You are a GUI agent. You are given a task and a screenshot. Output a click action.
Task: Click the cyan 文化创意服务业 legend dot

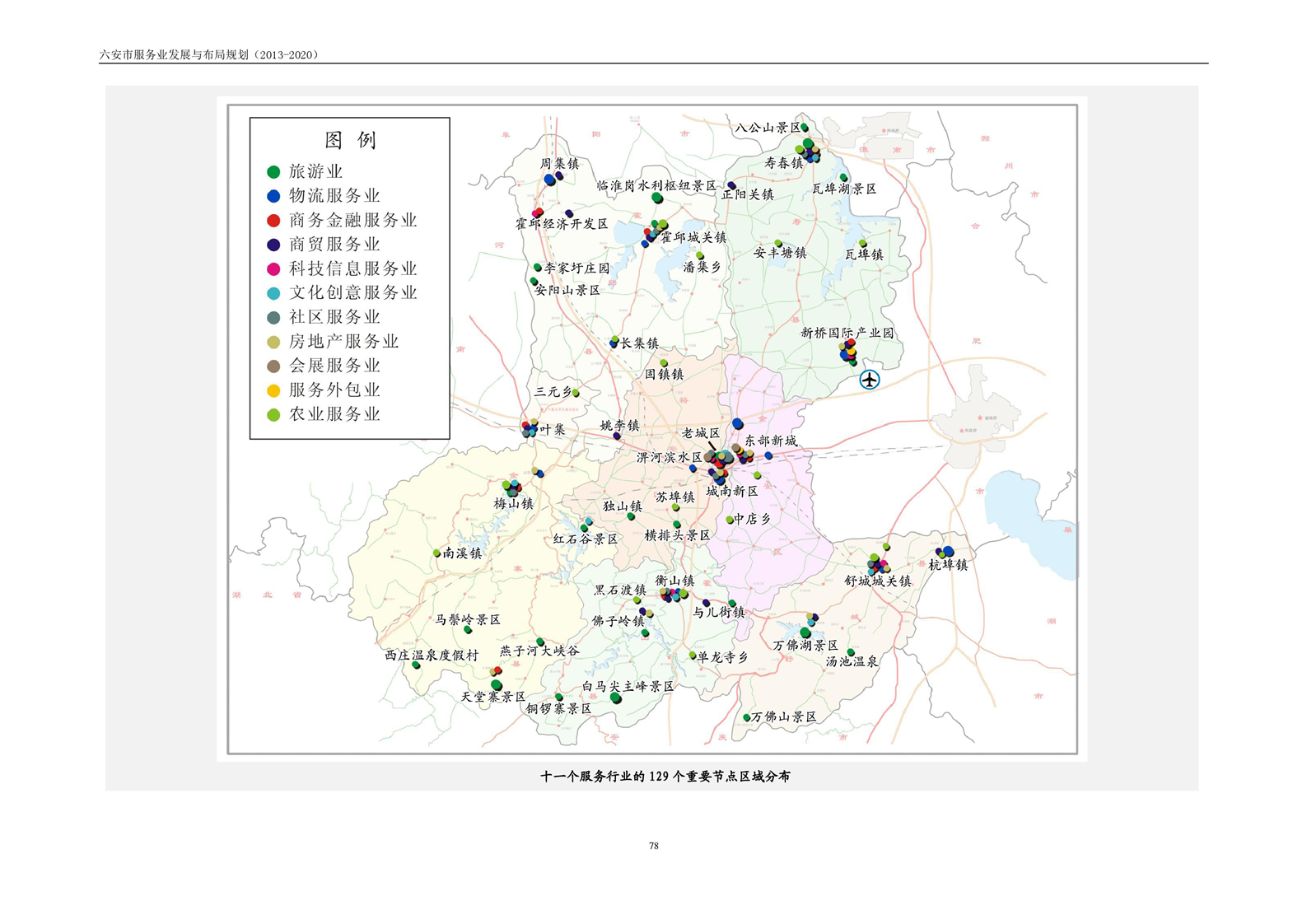pos(273,293)
